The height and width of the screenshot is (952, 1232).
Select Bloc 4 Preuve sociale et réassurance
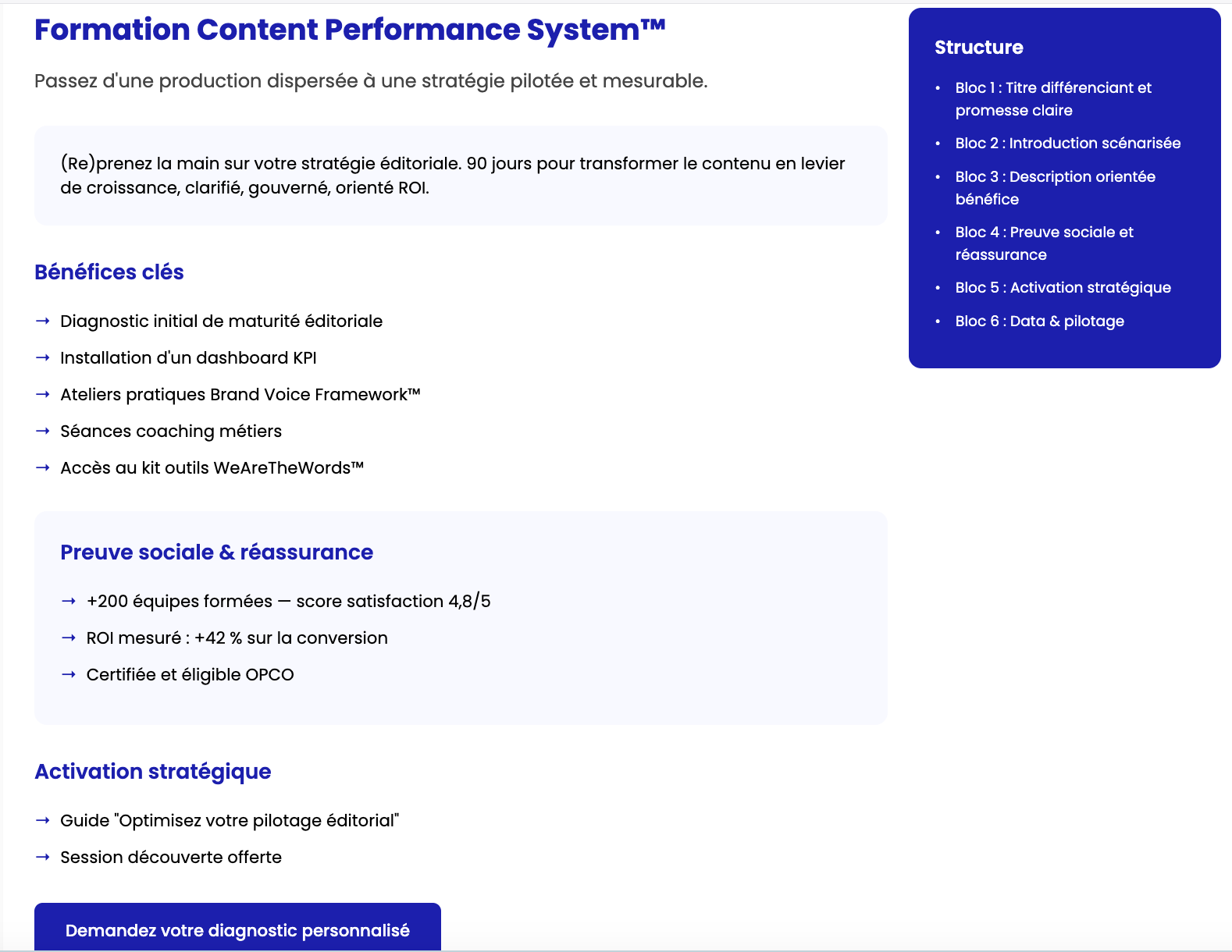1044,243
